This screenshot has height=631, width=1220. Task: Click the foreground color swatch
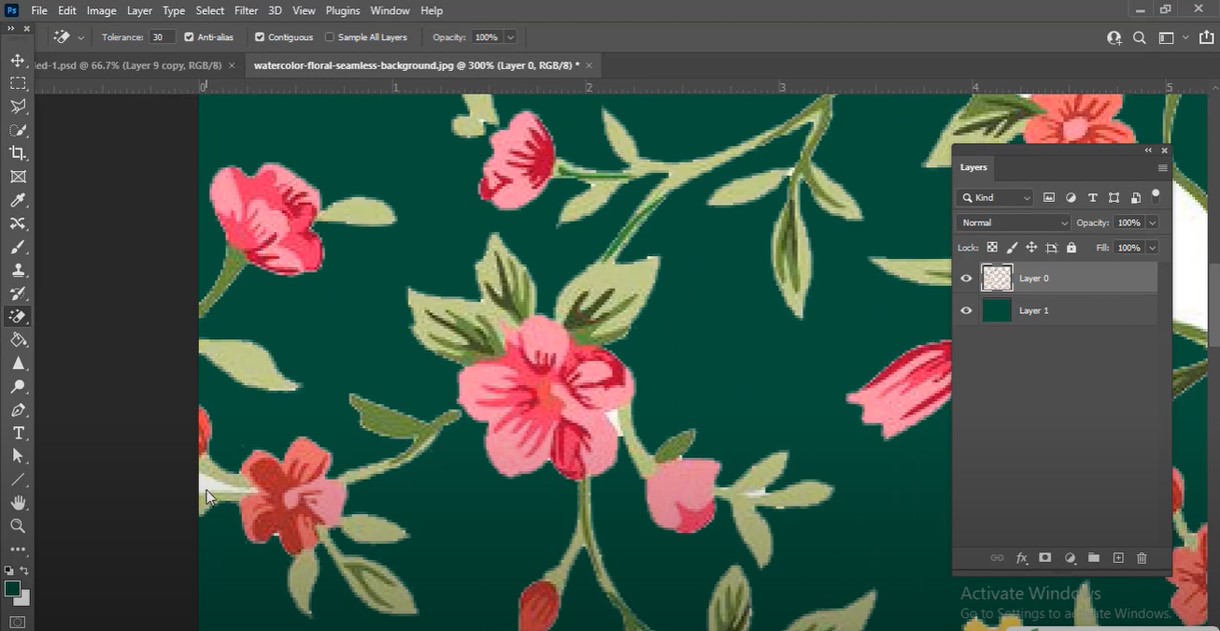(x=12, y=588)
